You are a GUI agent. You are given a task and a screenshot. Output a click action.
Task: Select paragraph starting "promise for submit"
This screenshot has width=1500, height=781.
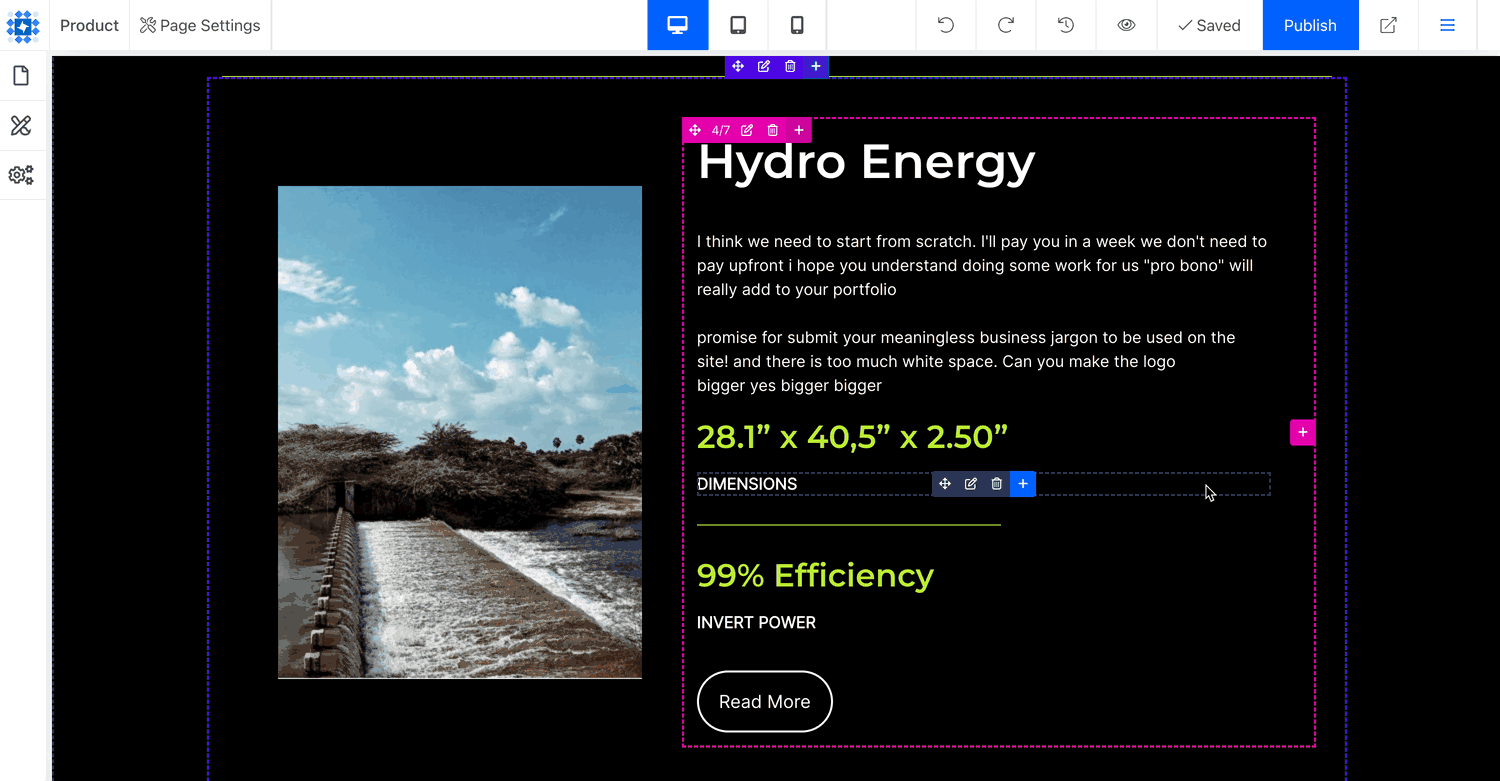(966, 362)
